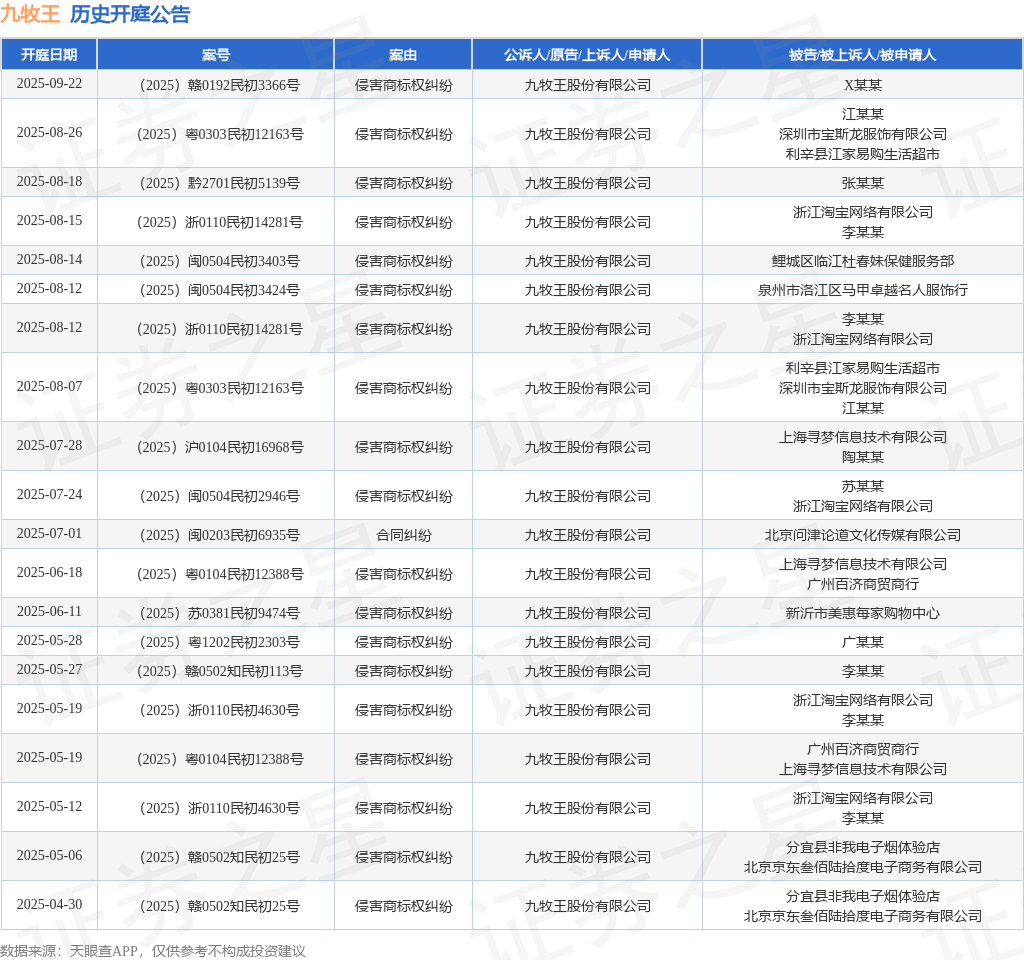Click the date cell 2025-08-14

(49, 260)
